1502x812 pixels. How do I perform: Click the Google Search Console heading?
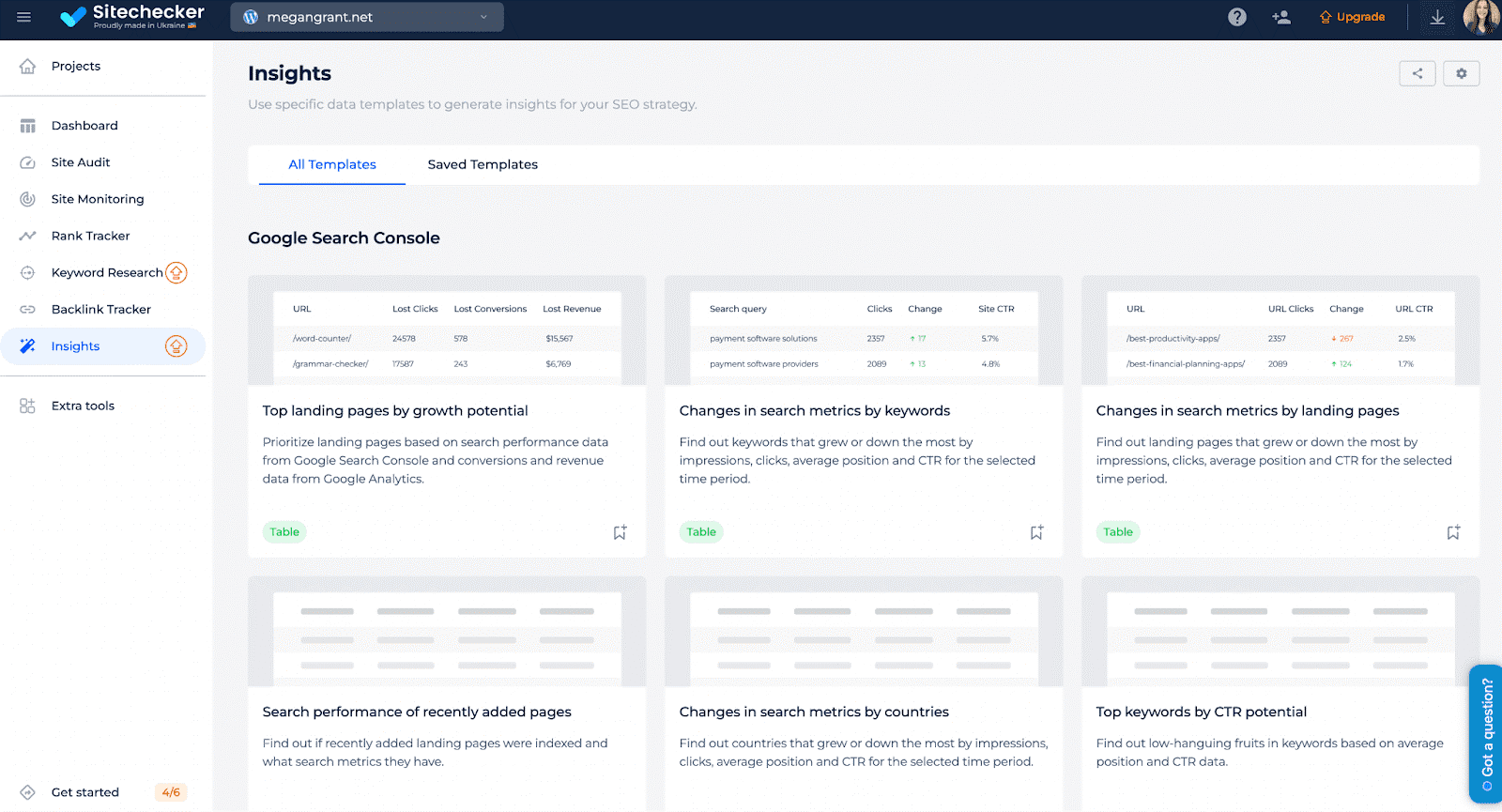coord(344,237)
